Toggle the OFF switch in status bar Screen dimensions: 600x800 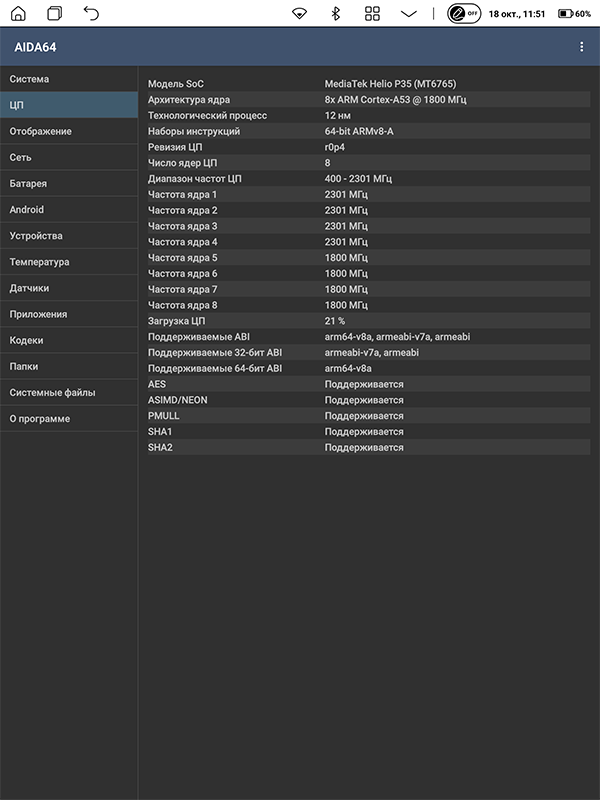[464, 13]
